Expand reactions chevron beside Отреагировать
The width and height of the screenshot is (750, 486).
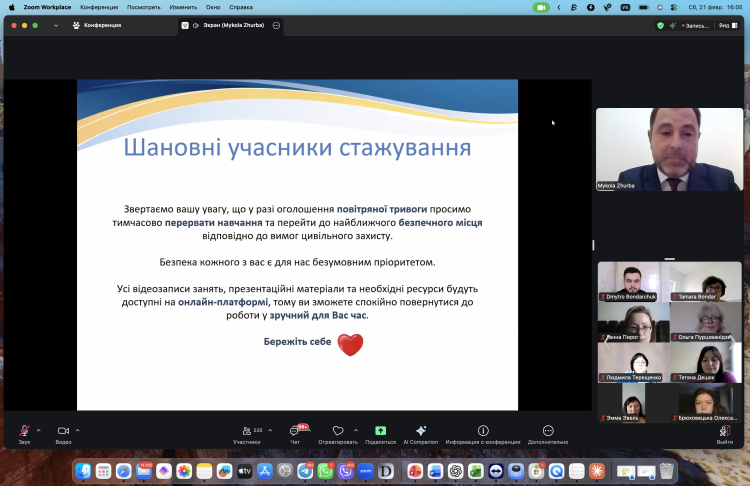(356, 430)
